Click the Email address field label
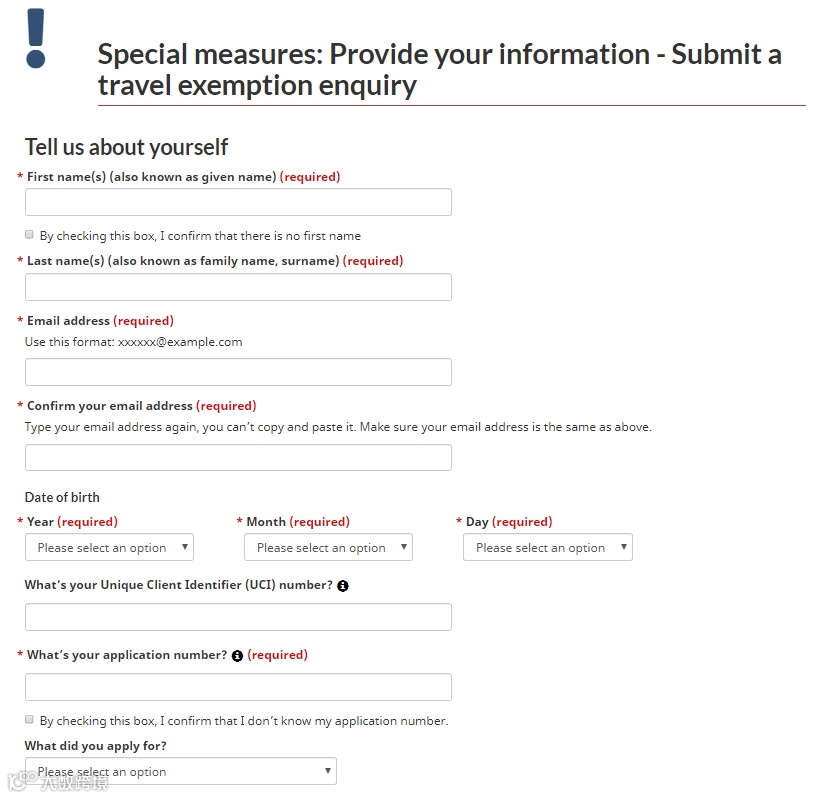The width and height of the screenshot is (823, 798). coord(69,321)
